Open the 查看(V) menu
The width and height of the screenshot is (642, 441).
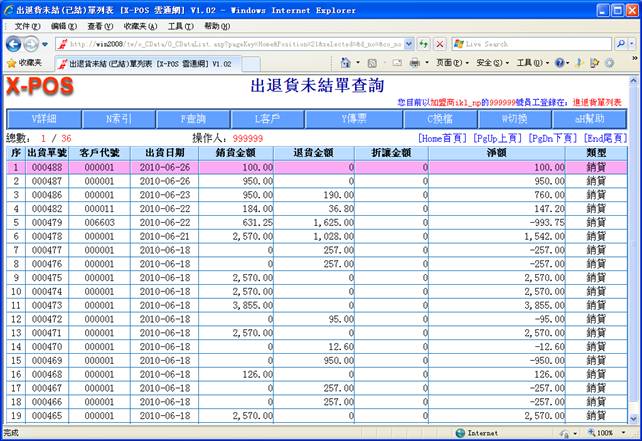[x=100, y=26]
